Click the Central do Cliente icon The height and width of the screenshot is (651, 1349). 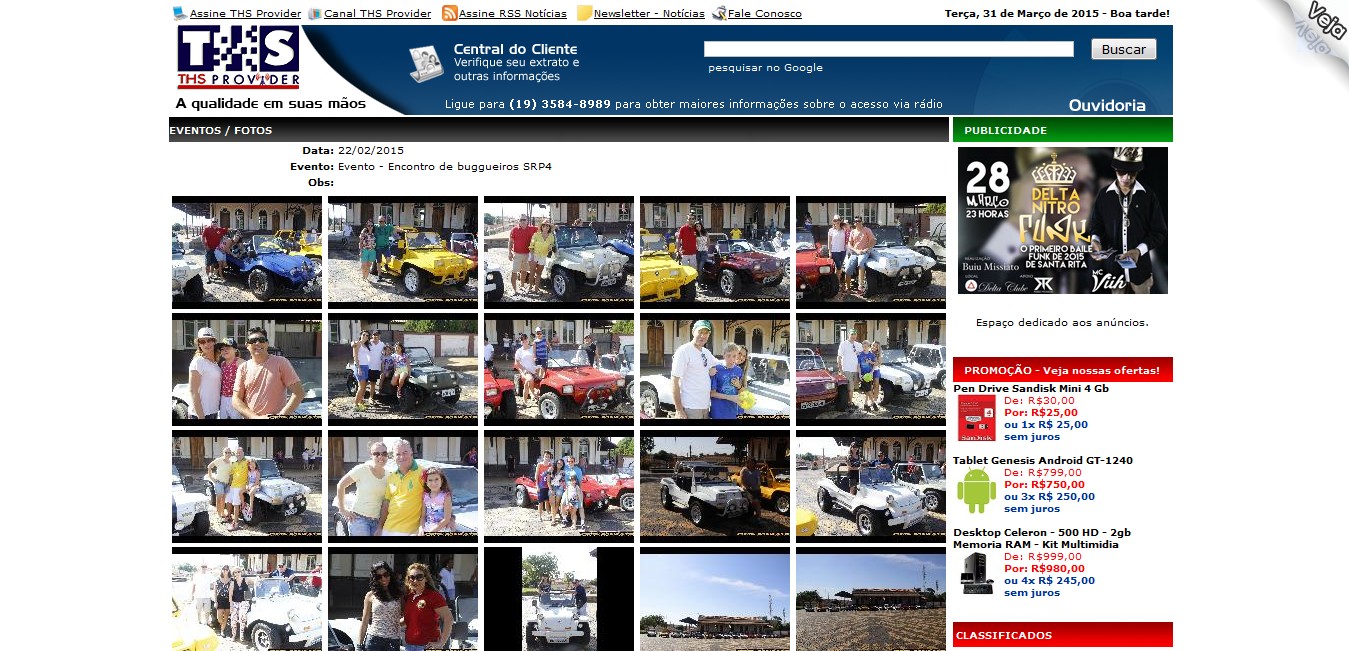click(426, 63)
